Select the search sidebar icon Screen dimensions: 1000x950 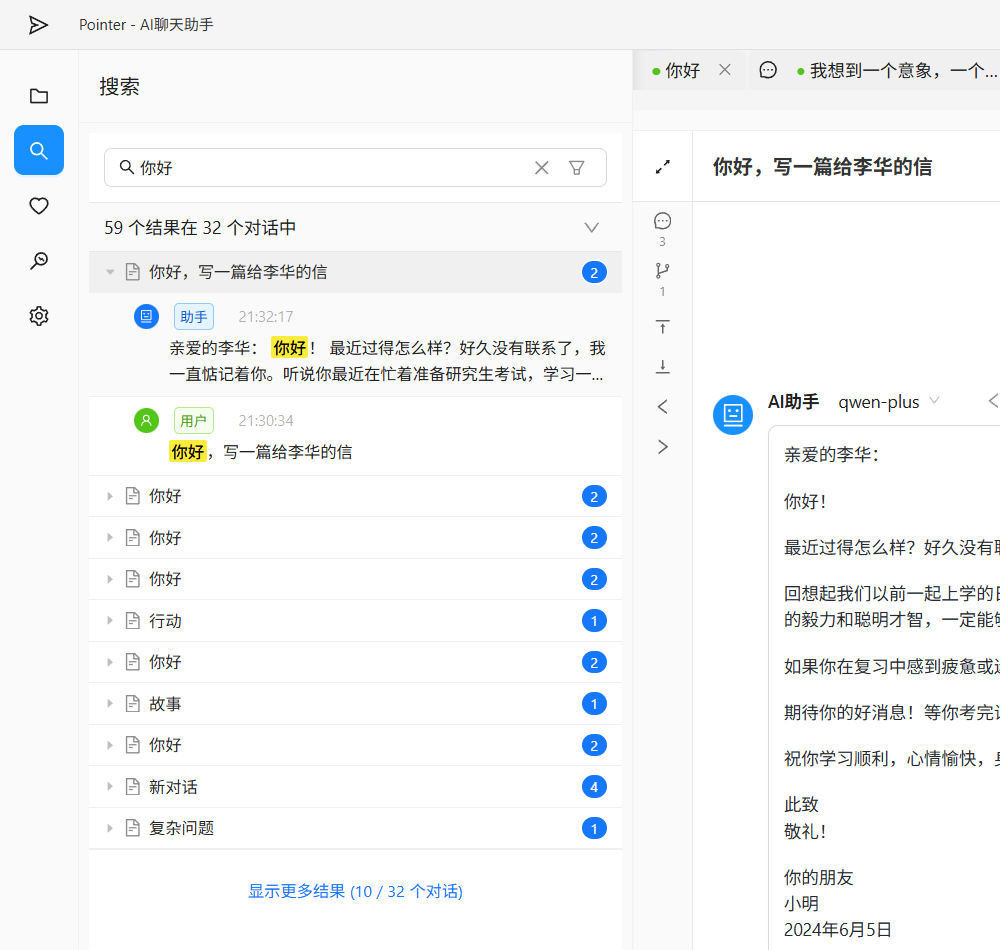(x=39, y=150)
